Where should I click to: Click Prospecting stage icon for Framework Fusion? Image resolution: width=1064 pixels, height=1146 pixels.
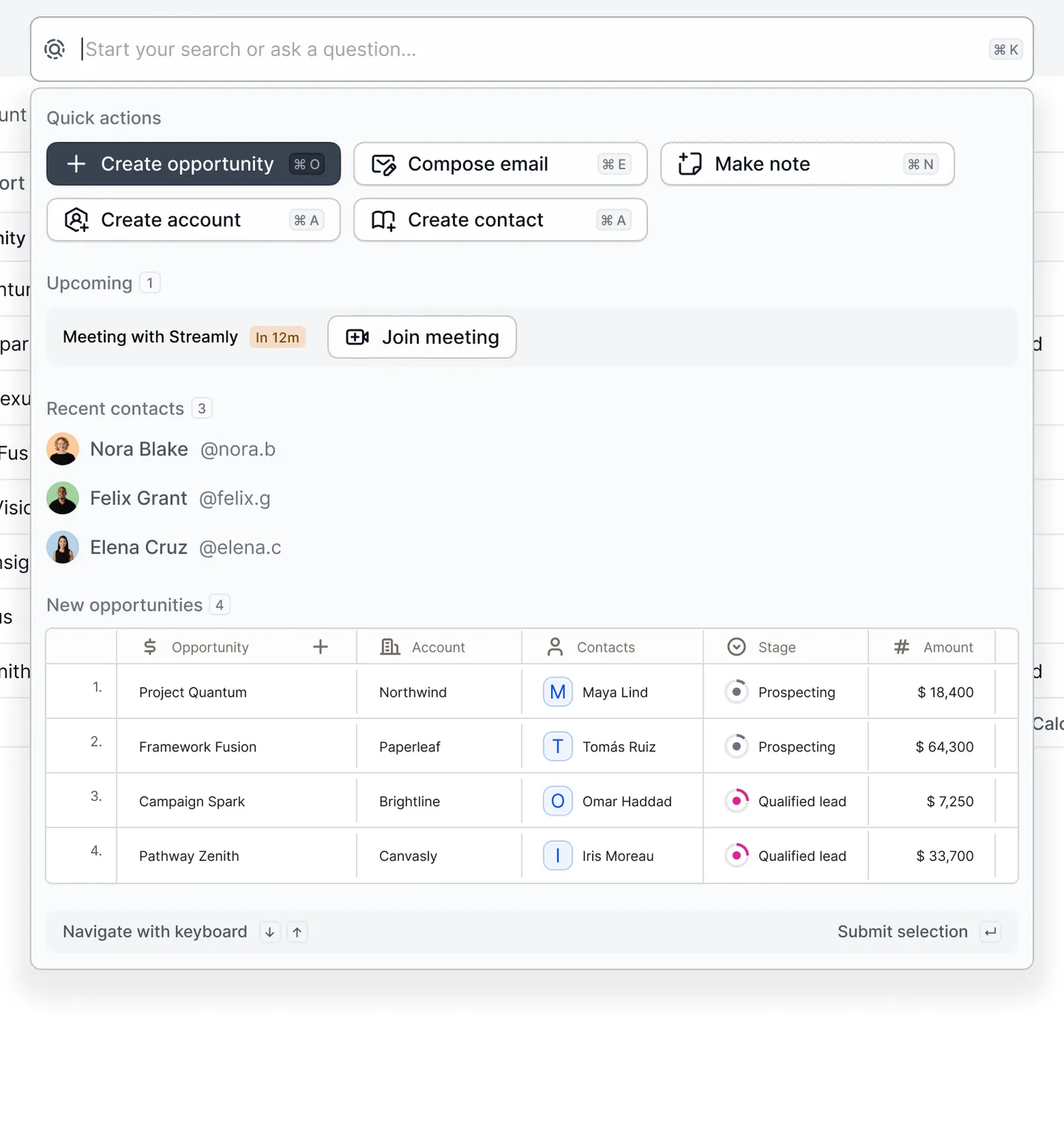[737, 746]
